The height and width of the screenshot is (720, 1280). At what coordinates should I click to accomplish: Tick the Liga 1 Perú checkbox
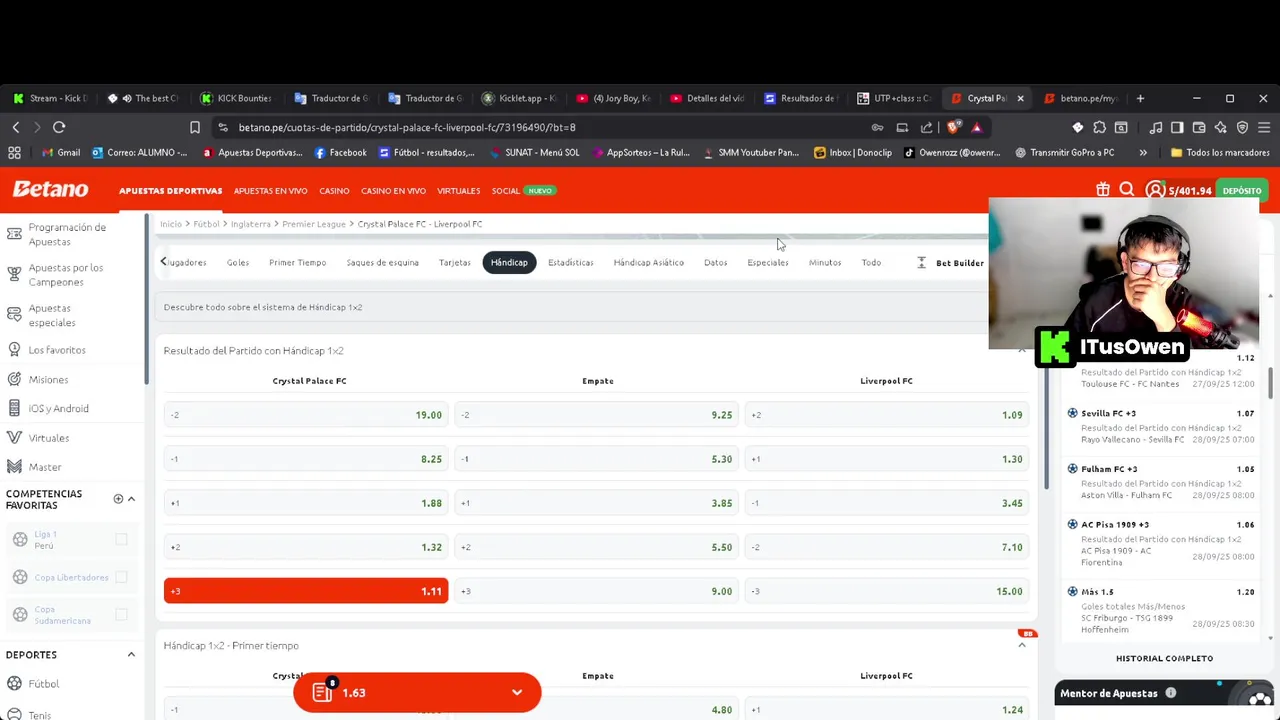tap(122, 540)
